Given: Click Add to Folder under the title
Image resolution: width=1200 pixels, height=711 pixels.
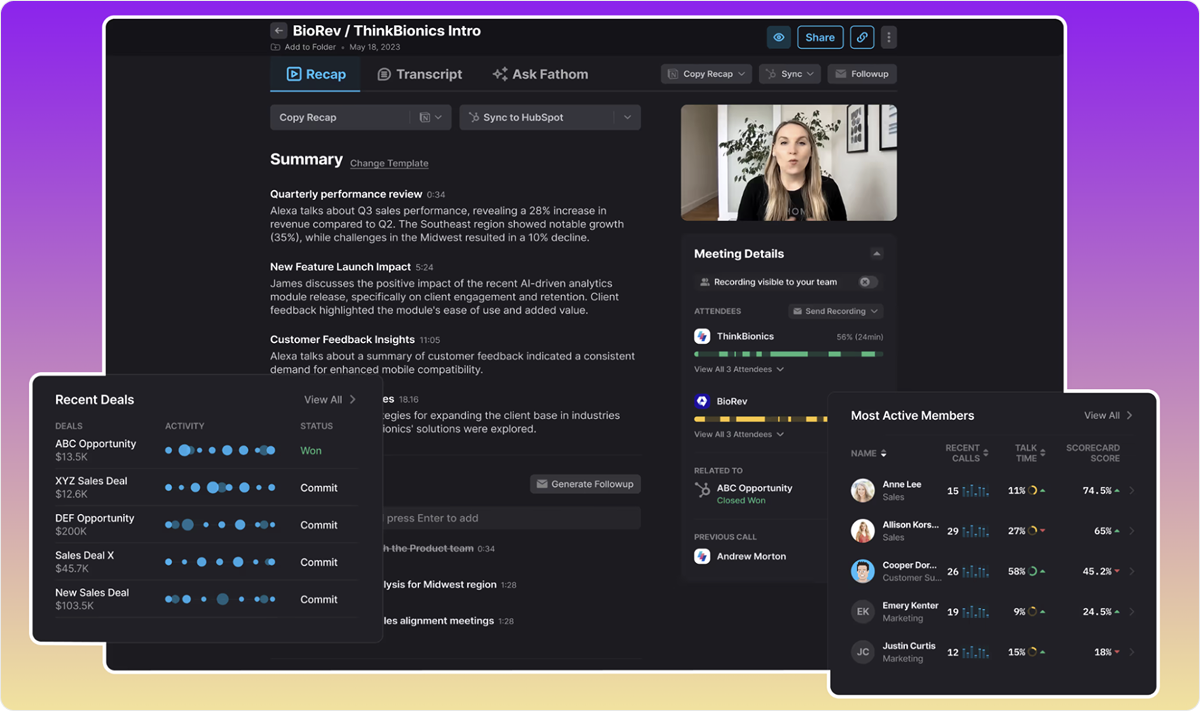Looking at the screenshot, I should click(x=302, y=47).
